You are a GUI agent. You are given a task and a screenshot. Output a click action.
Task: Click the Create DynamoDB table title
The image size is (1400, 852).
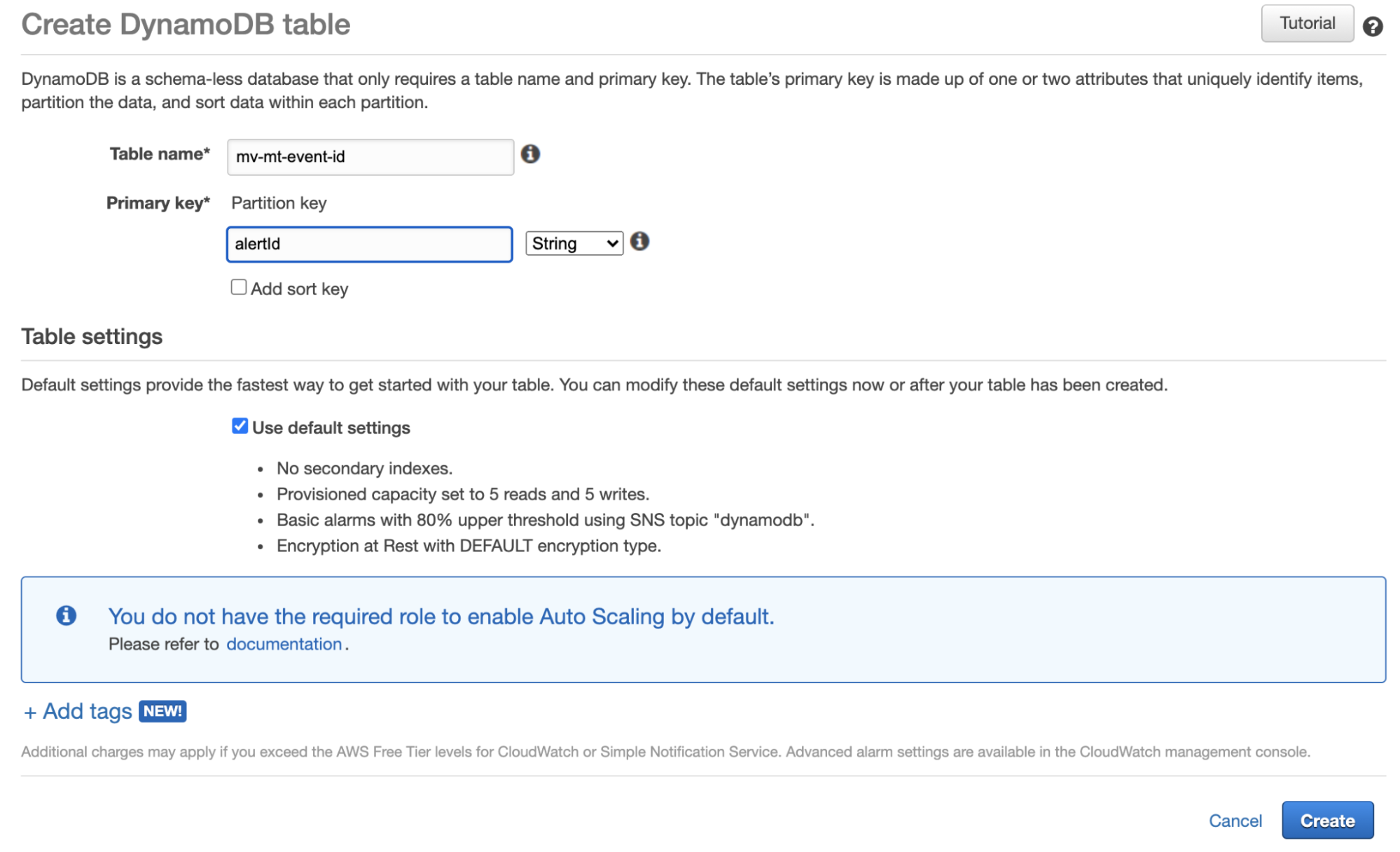[x=186, y=25]
